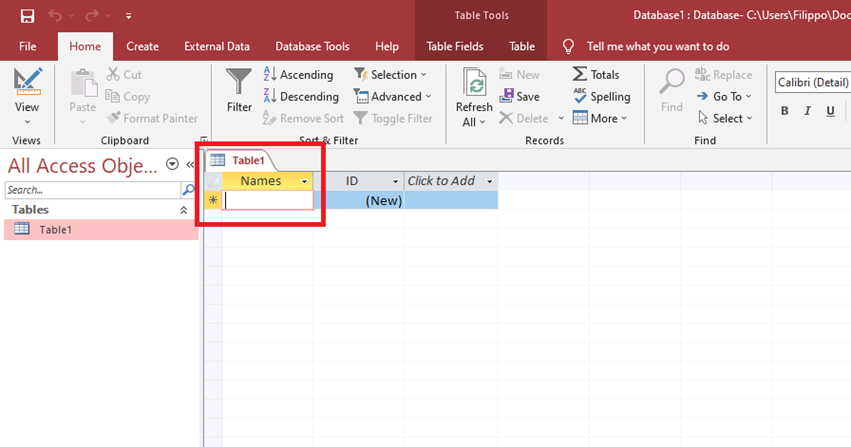This screenshot has width=851, height=447.
Task: Activate Format Painter brush
Action: click(152, 118)
